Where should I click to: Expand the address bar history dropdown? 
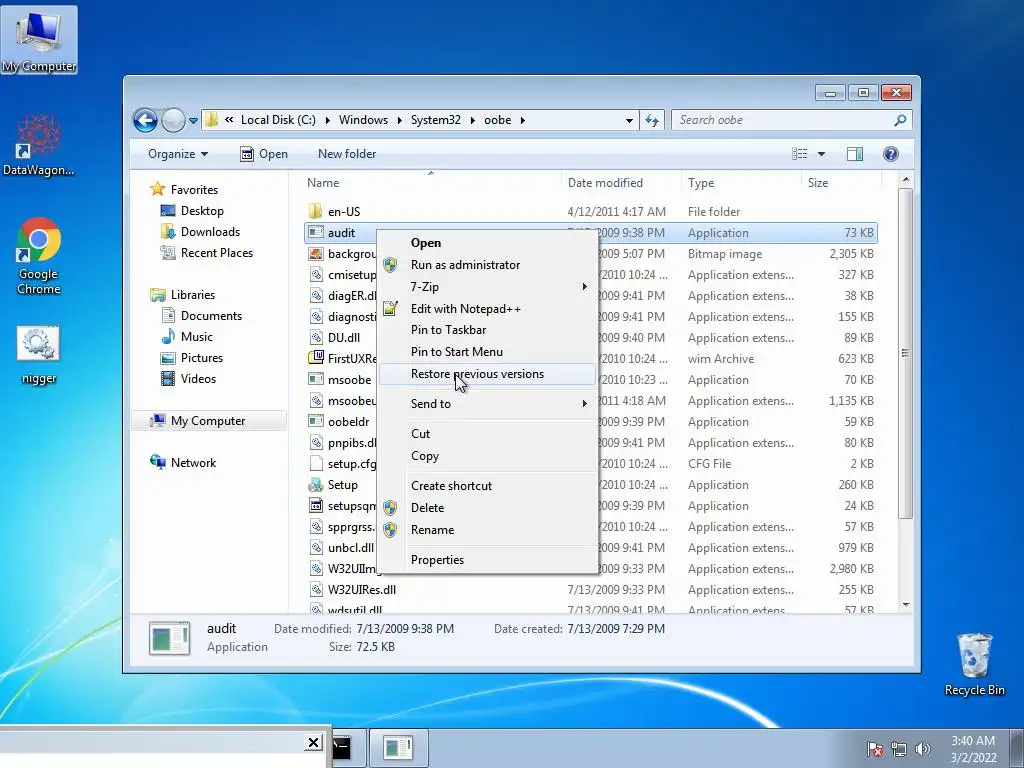629,121
